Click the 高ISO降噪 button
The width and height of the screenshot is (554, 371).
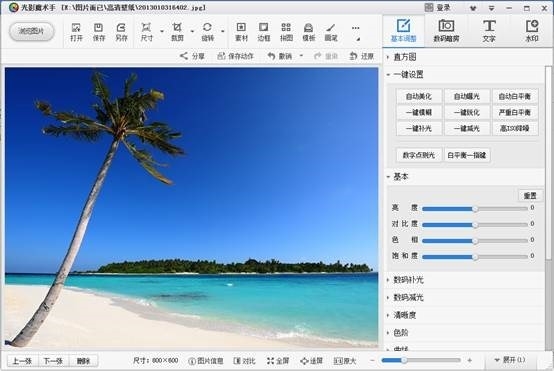coord(515,128)
